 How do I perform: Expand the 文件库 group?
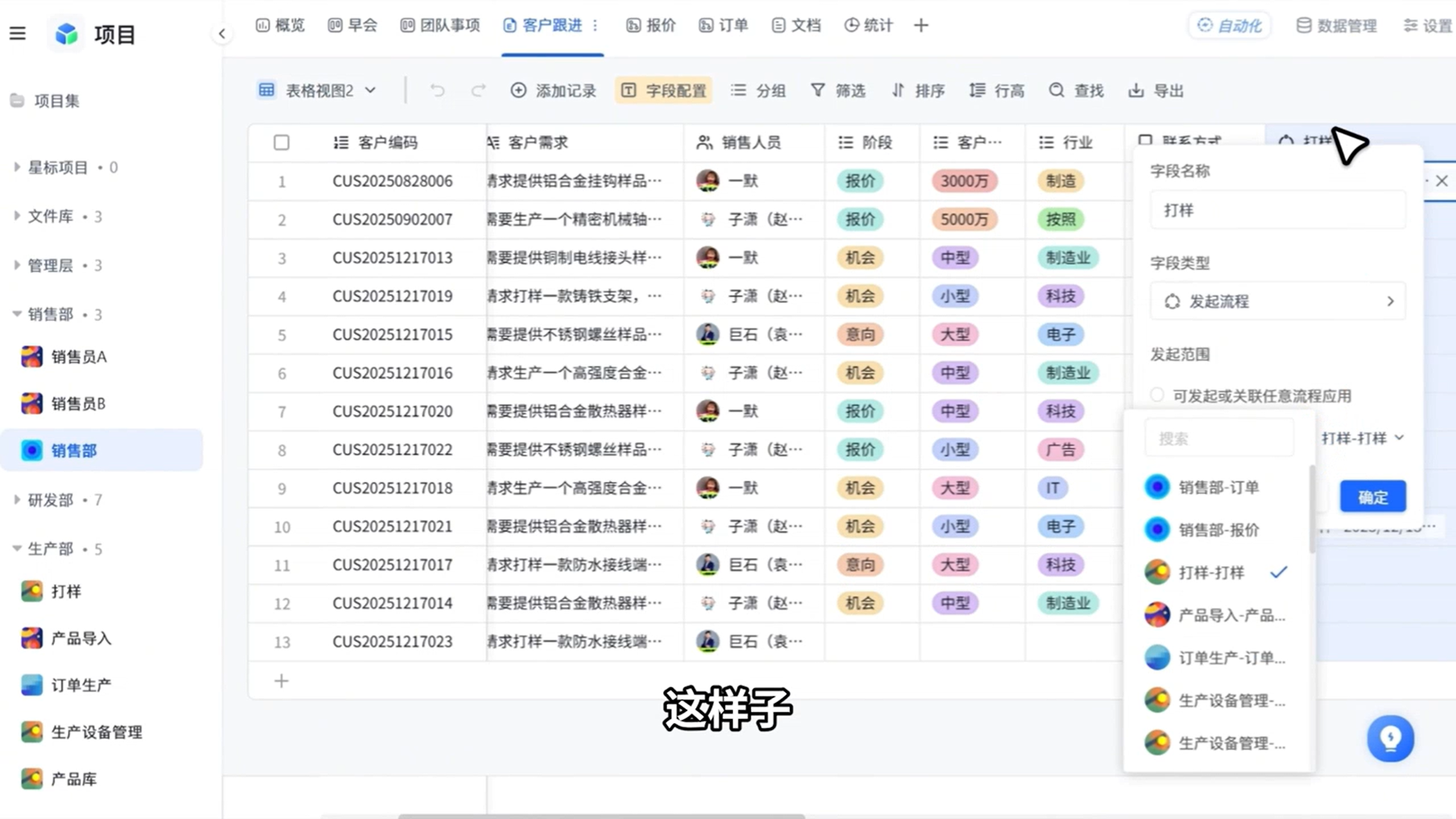coord(17,216)
